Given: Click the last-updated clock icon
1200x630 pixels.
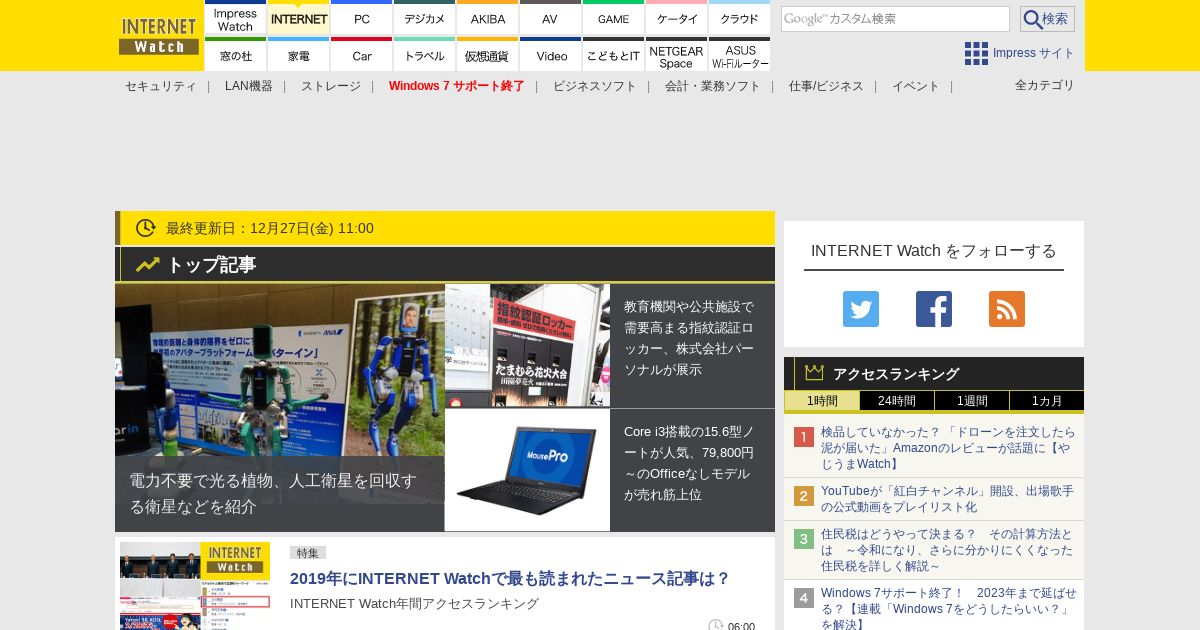Looking at the screenshot, I should click(146, 228).
